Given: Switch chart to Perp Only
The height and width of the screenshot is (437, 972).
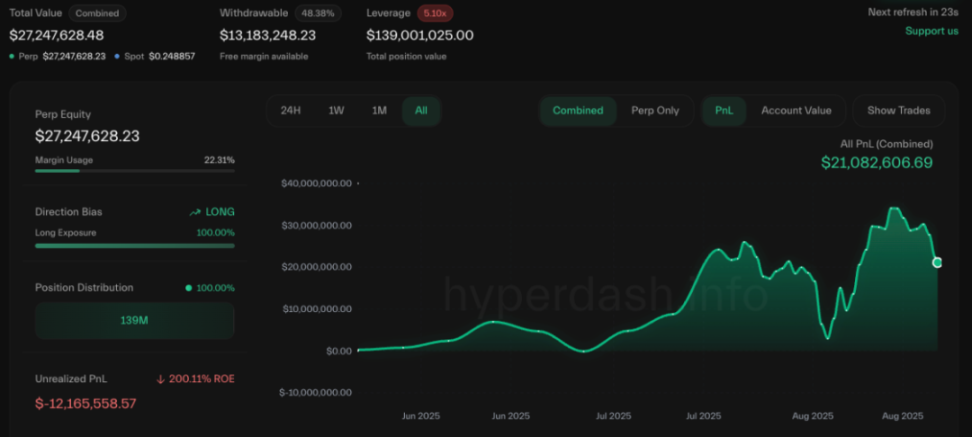Looking at the screenshot, I should (655, 111).
